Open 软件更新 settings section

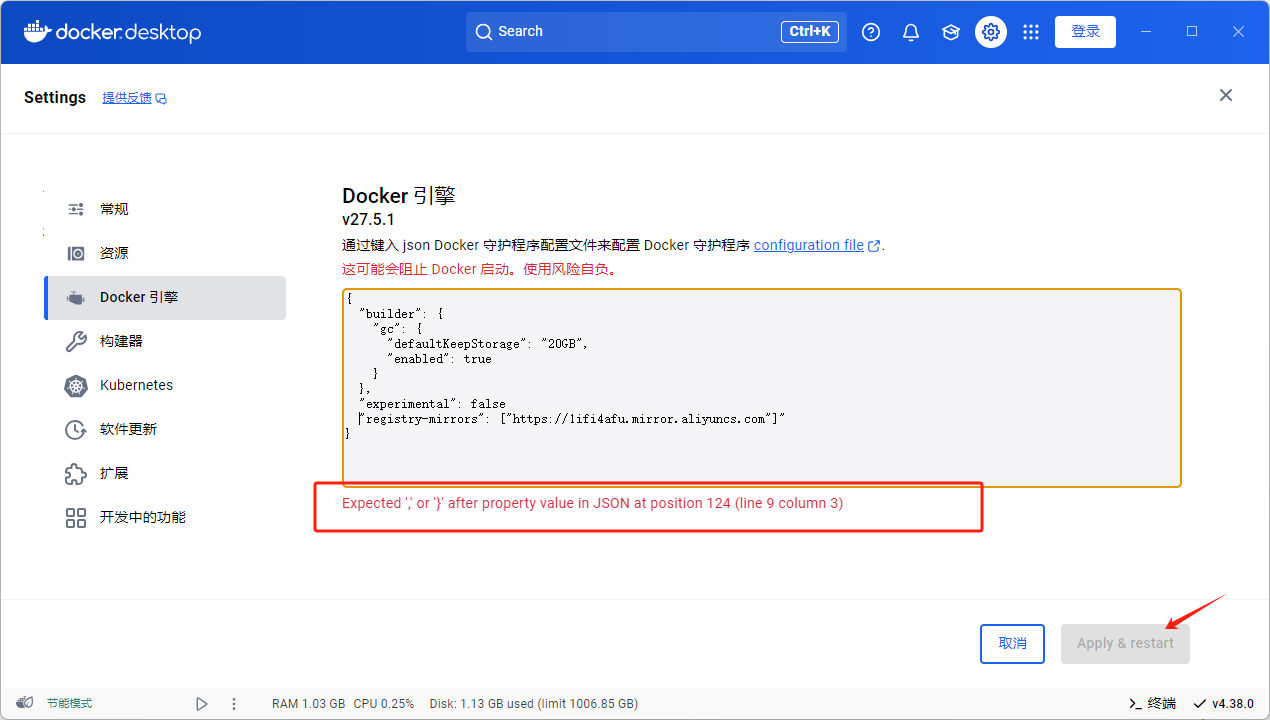click(128, 429)
